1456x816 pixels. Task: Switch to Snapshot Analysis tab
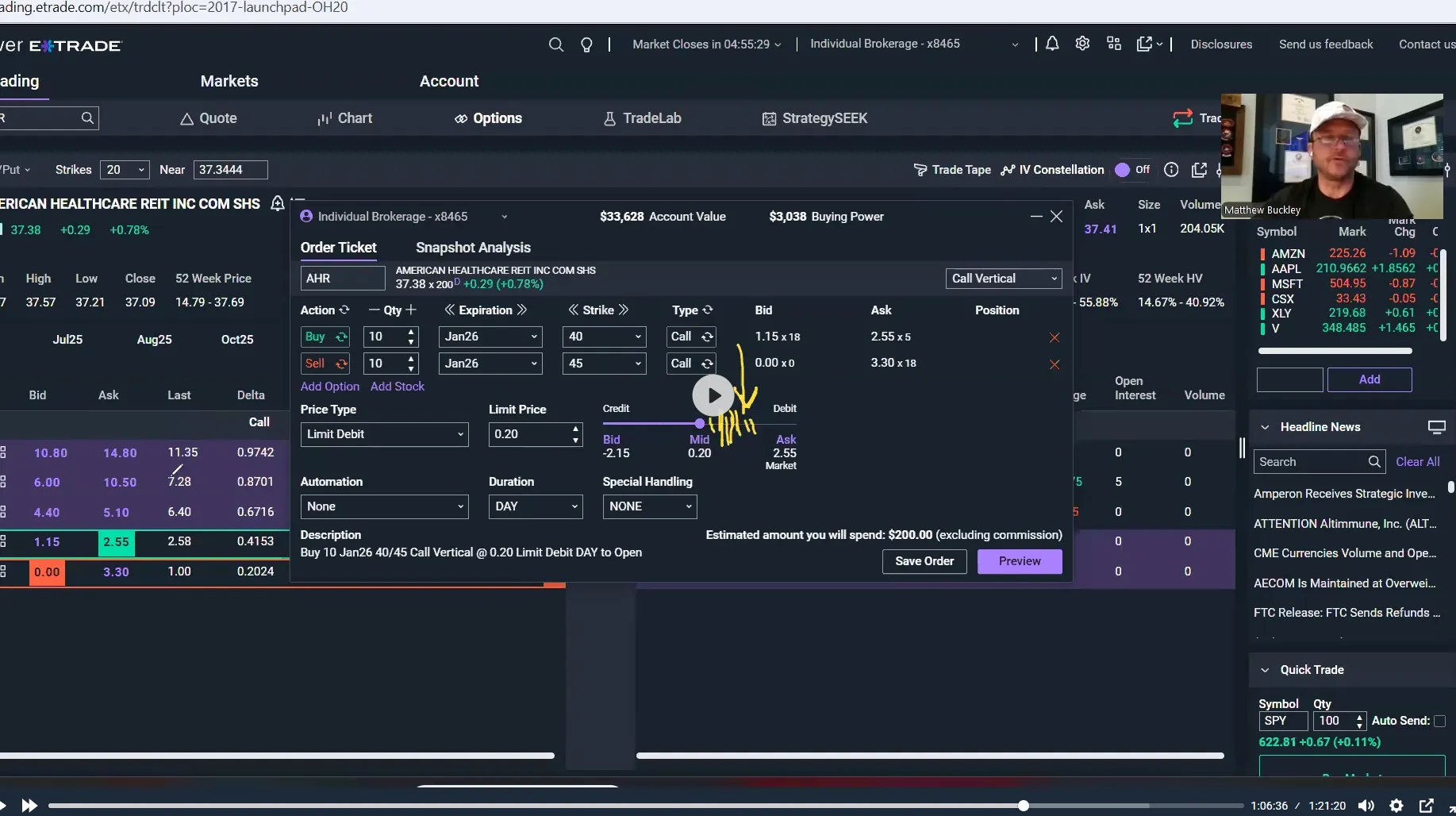tap(473, 248)
